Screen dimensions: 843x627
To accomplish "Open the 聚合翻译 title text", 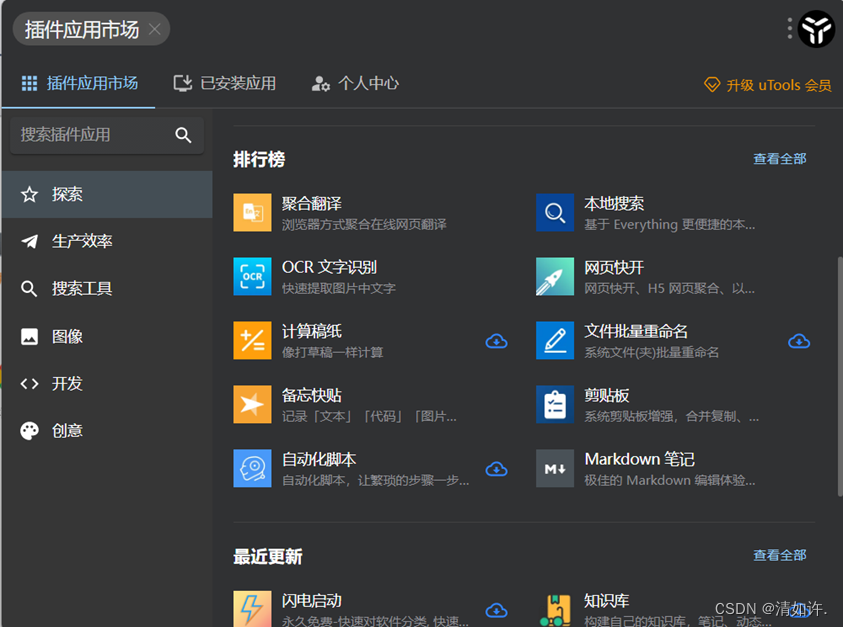I will [312, 203].
